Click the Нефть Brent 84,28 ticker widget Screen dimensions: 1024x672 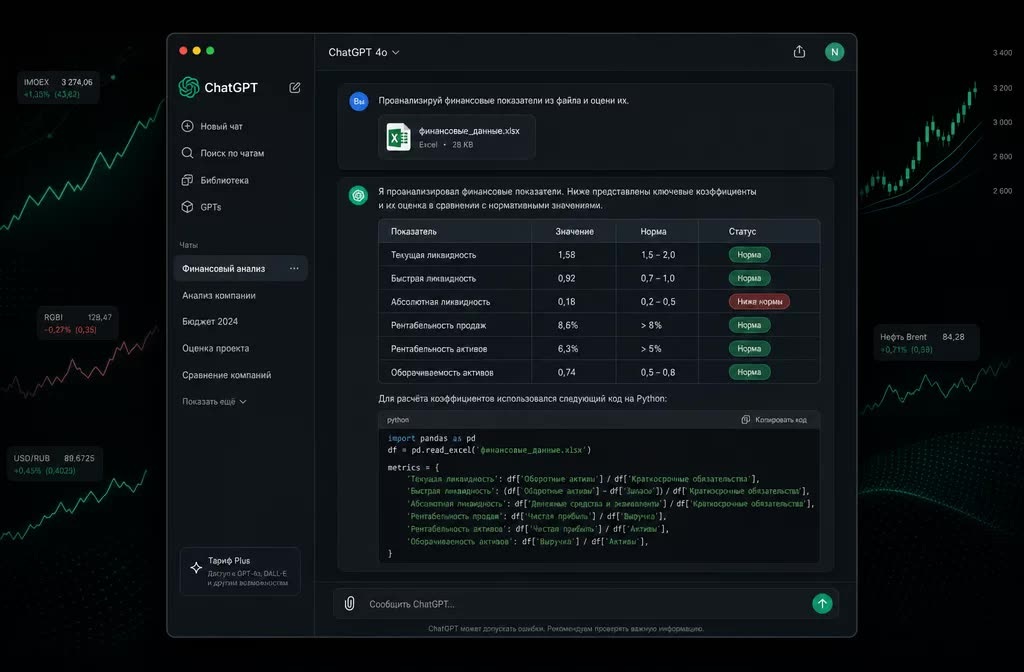927,343
